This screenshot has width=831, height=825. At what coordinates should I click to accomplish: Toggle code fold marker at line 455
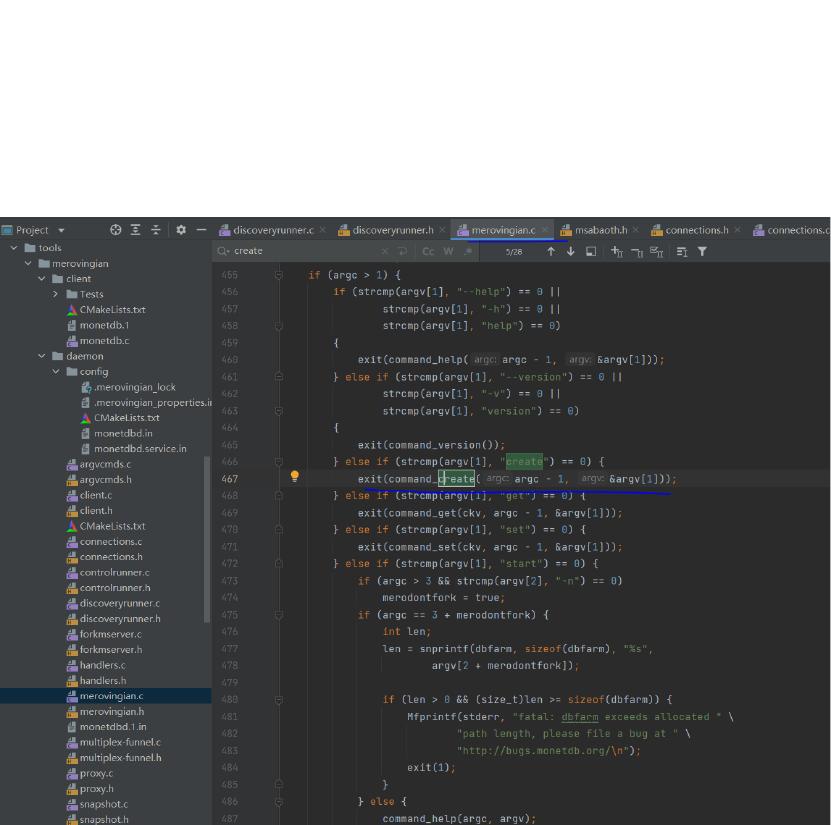(x=279, y=275)
